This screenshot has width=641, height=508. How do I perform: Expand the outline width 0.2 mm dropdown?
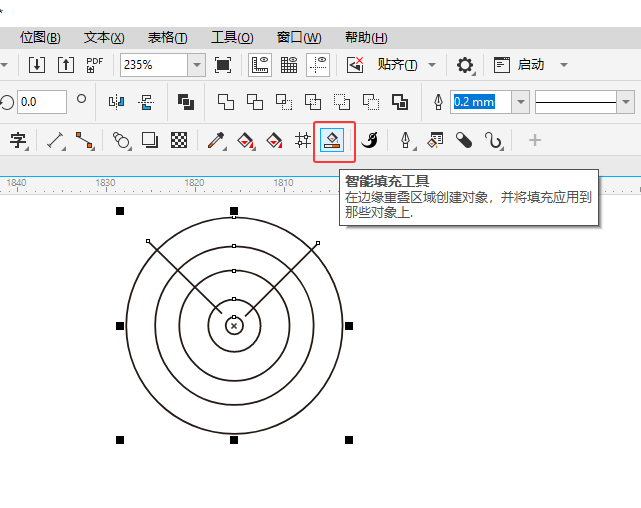coord(520,102)
